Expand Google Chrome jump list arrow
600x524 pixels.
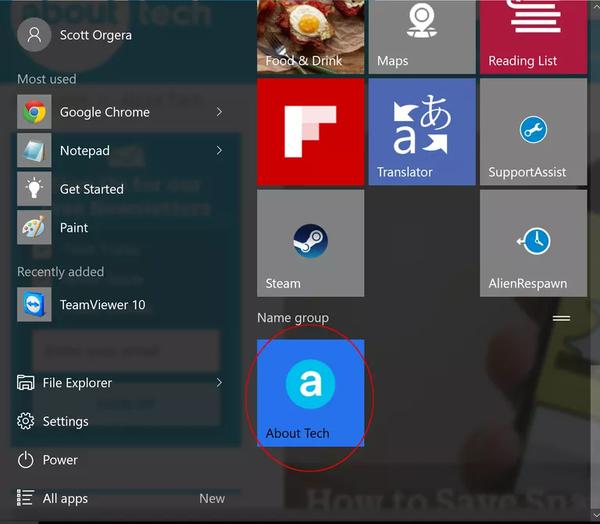(x=219, y=112)
